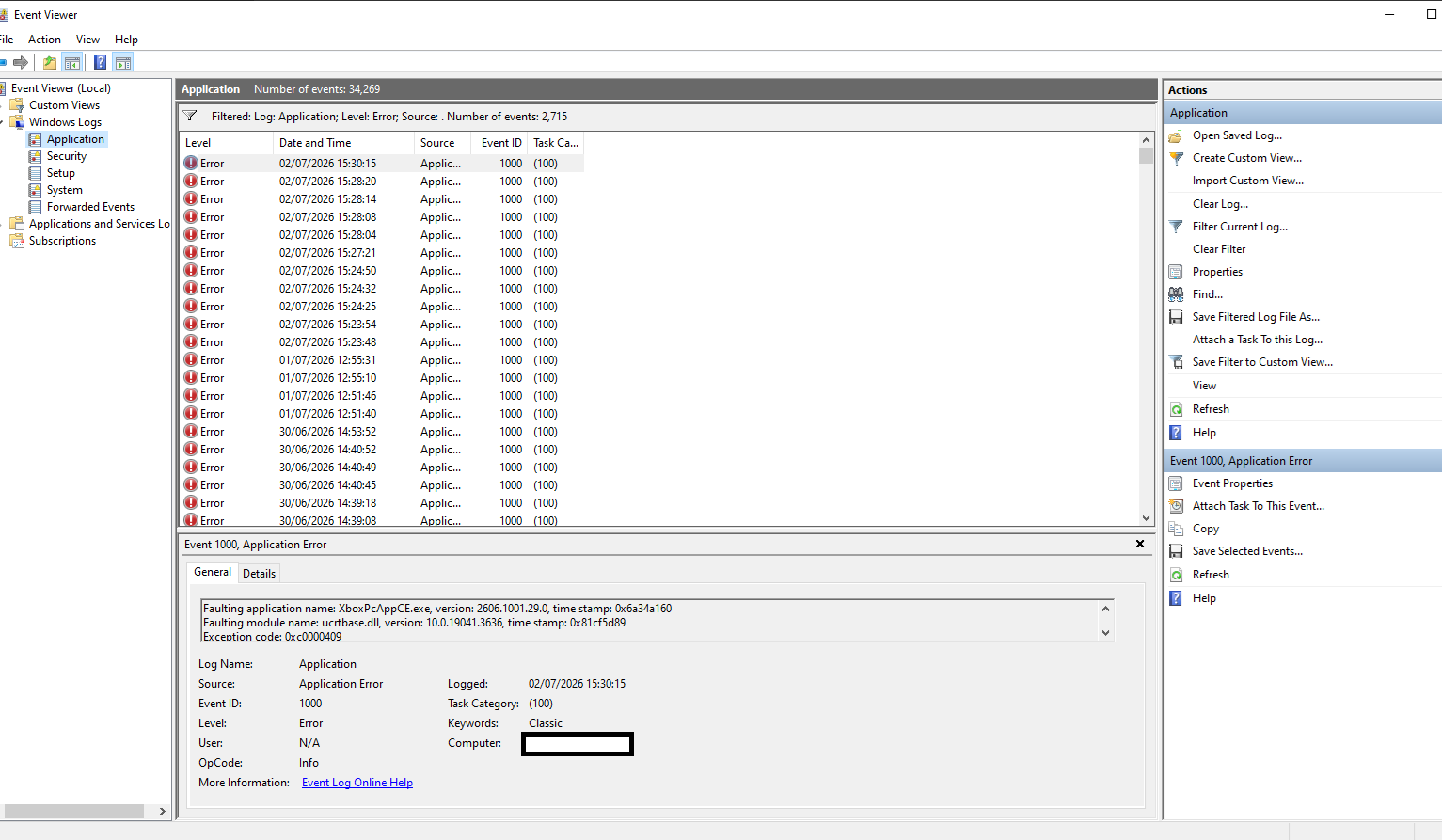Switch to the Details tab
This screenshot has width=1442, height=840.
[x=259, y=574]
